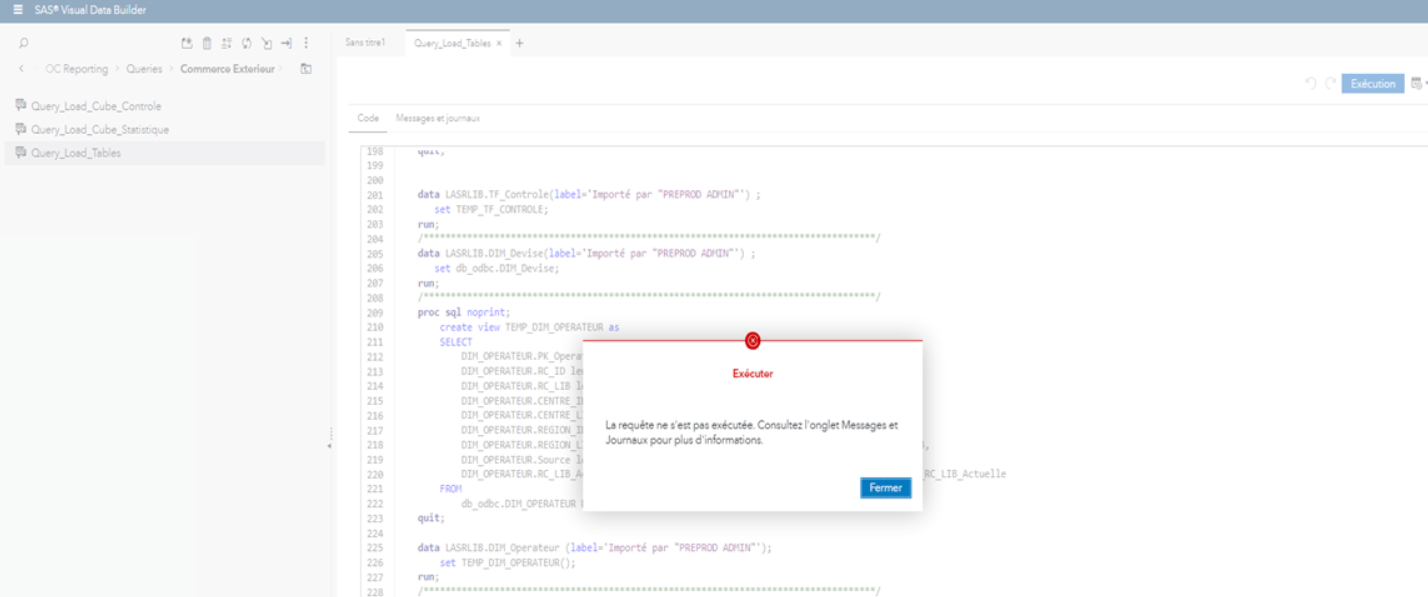Delete selected query using the trash icon
1428x597 pixels.
point(208,42)
